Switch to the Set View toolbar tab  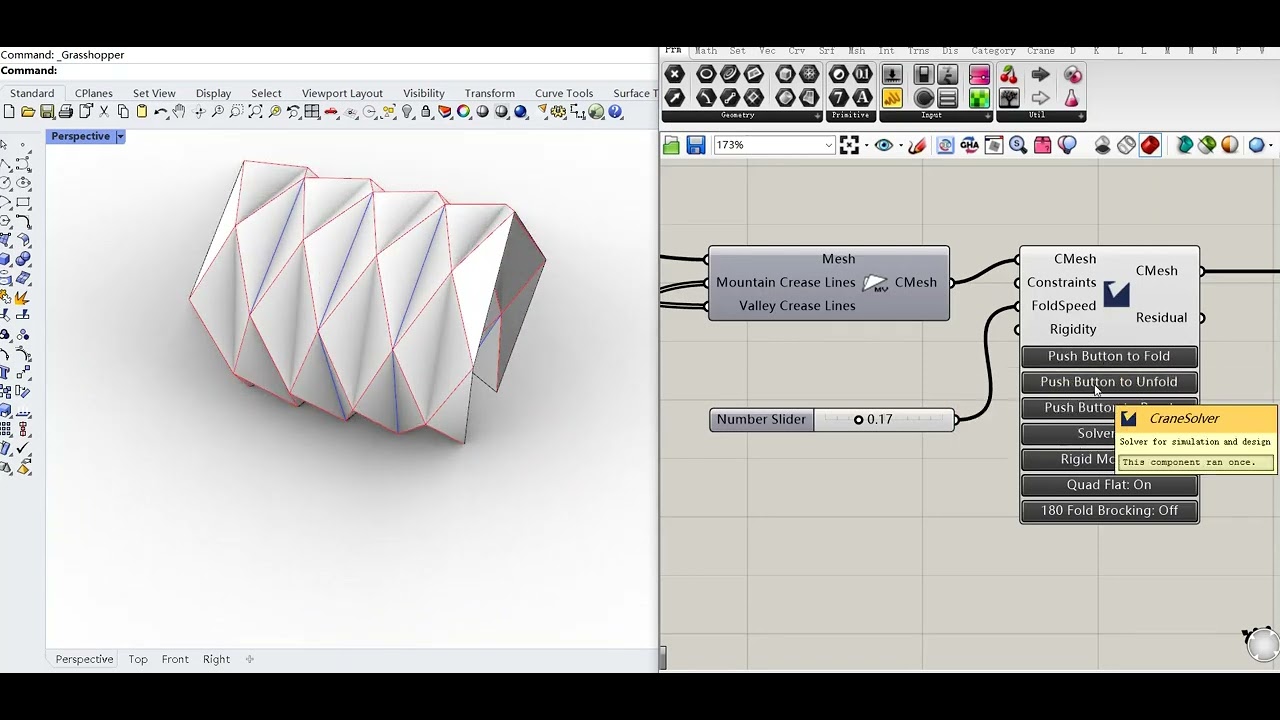point(154,93)
